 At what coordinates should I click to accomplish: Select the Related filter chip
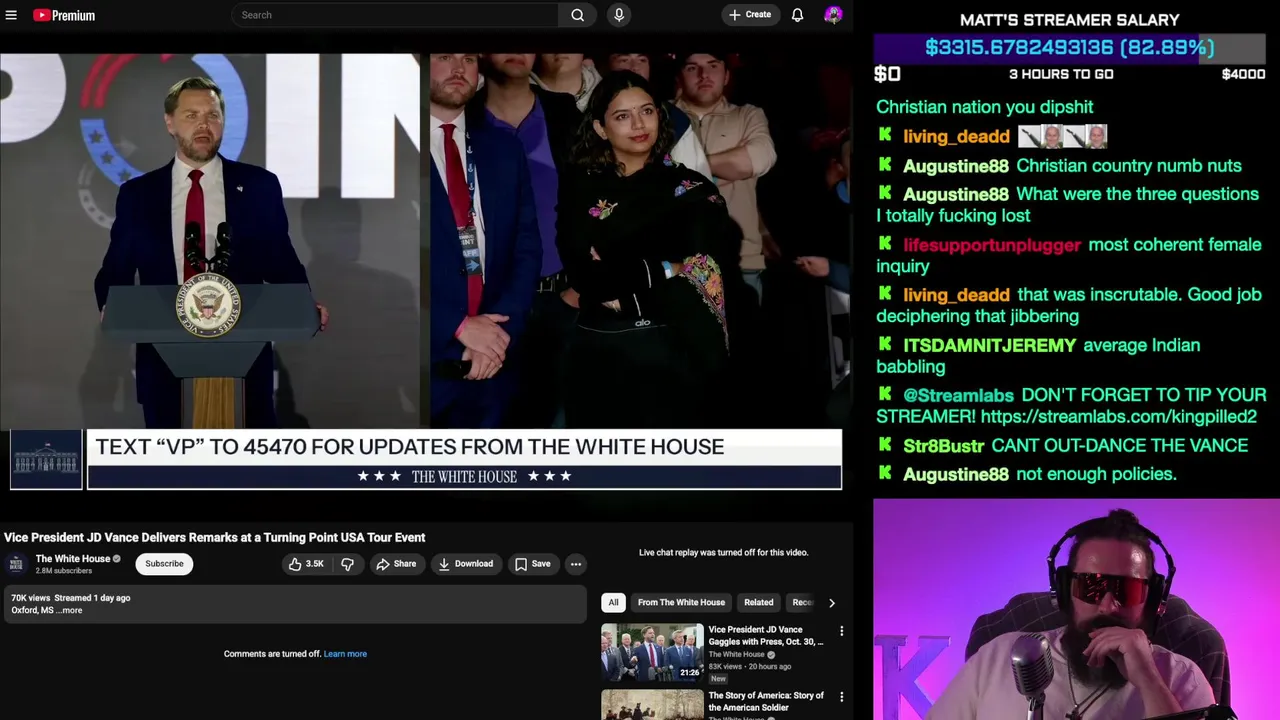point(758,602)
